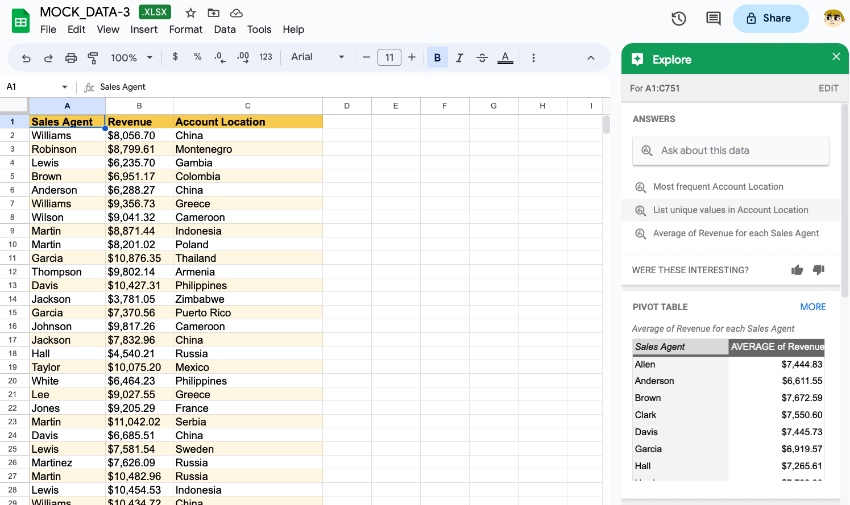
Task: Open the Help menu
Action: tap(293, 29)
